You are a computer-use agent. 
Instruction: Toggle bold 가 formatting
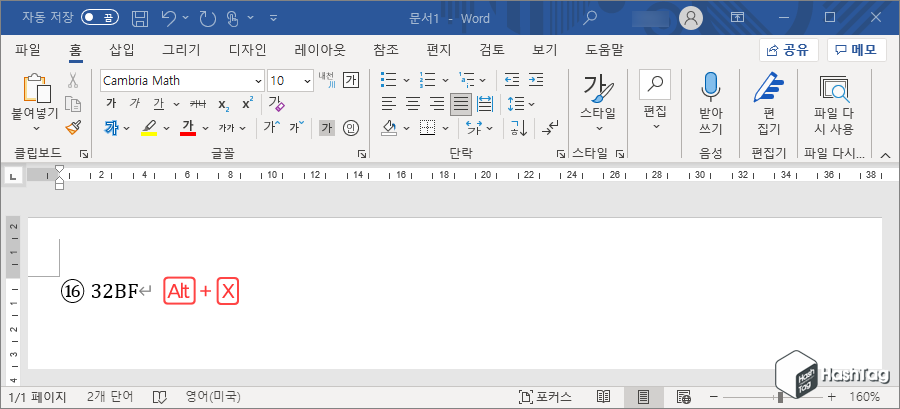(x=111, y=104)
